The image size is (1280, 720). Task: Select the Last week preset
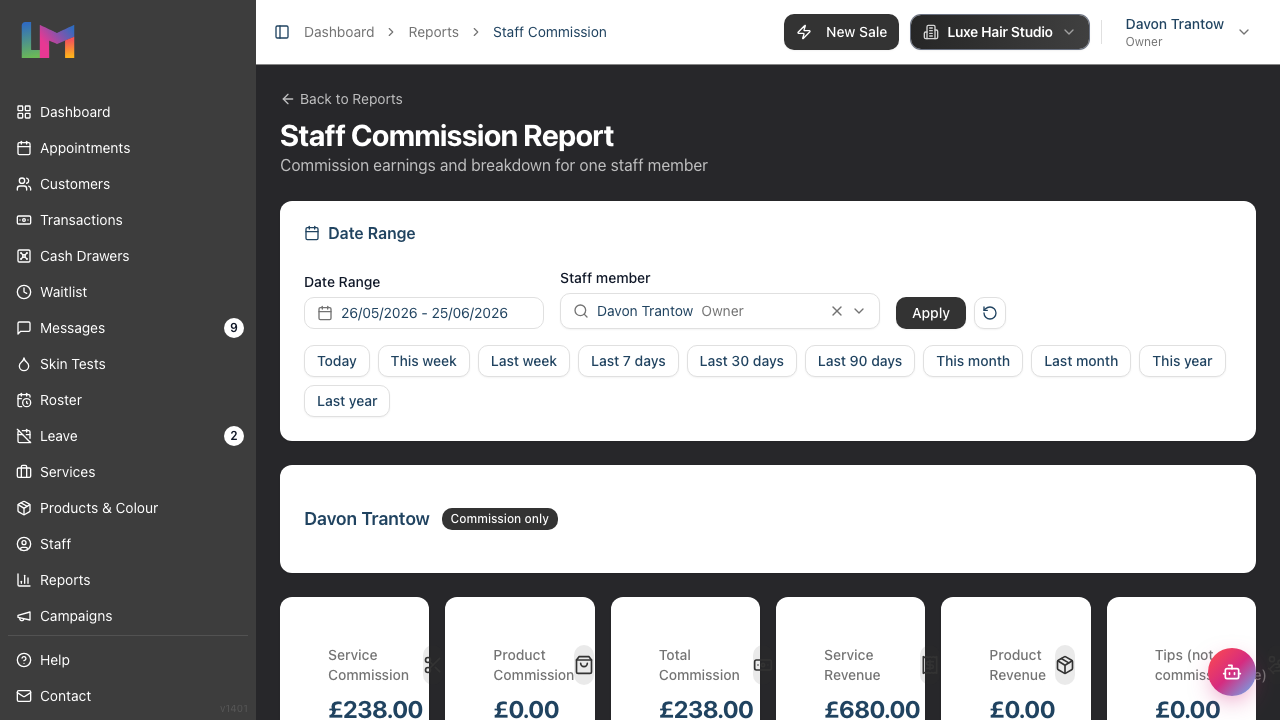click(x=524, y=361)
